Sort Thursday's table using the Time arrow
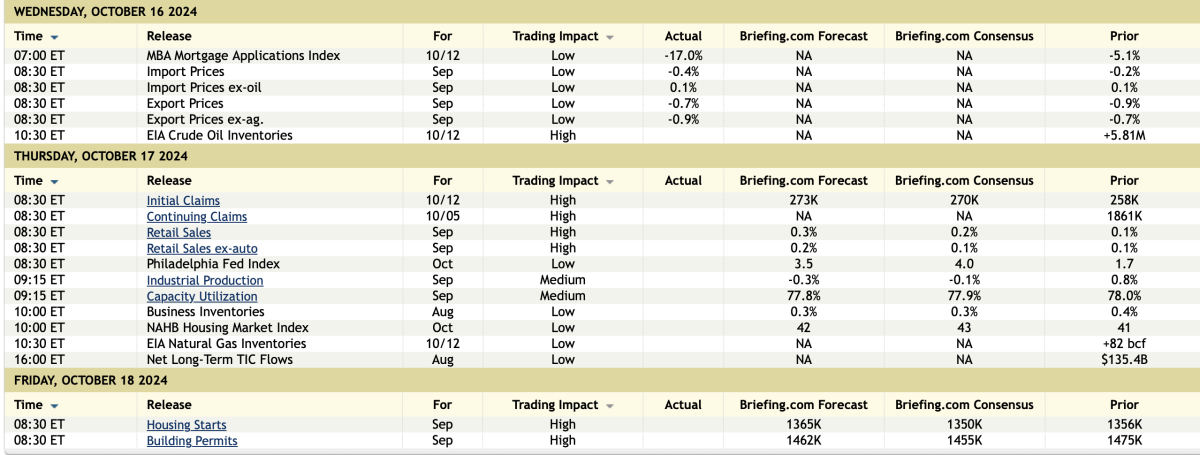1200x455 pixels. coord(54,182)
